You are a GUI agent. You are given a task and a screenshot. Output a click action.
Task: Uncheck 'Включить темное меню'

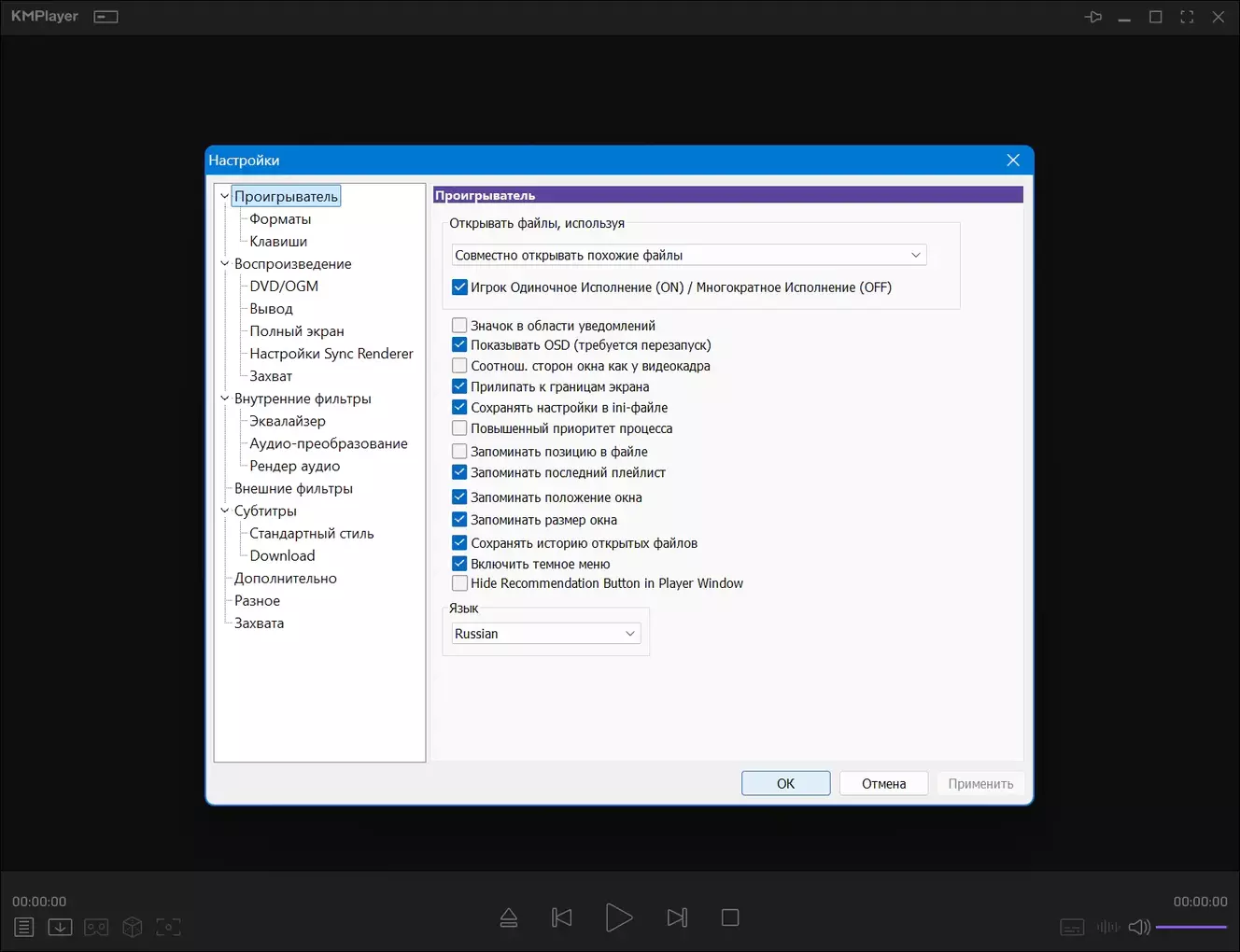(459, 564)
